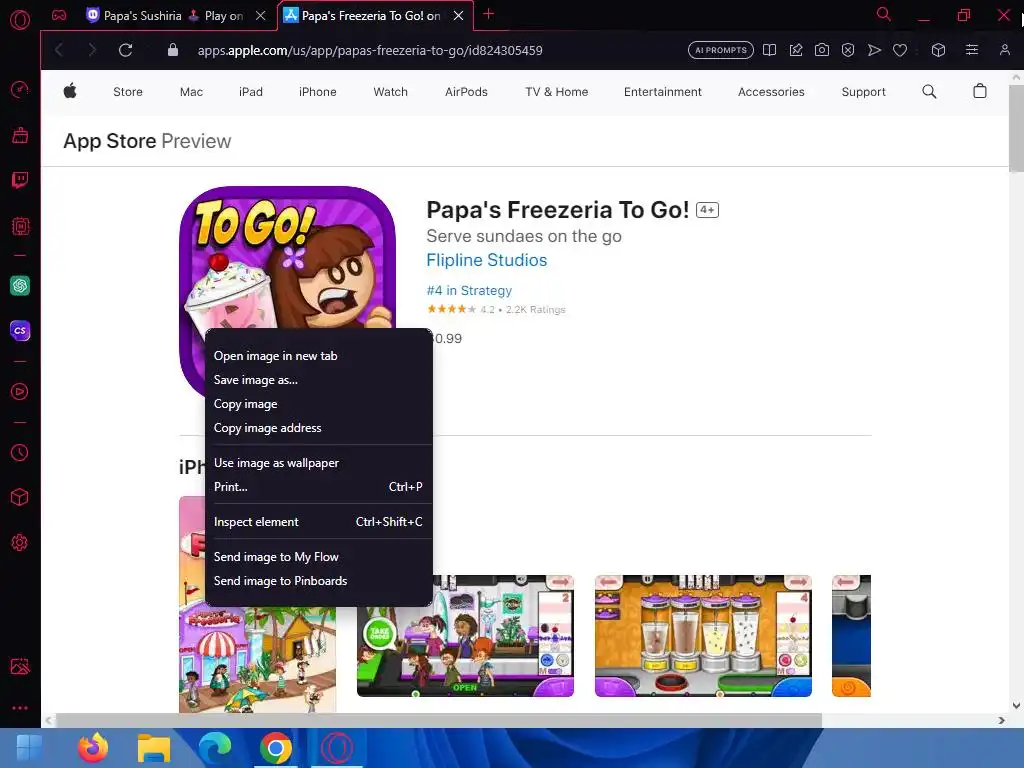Select Save image as... menu item
This screenshot has width=1024, height=768.
(318, 380)
